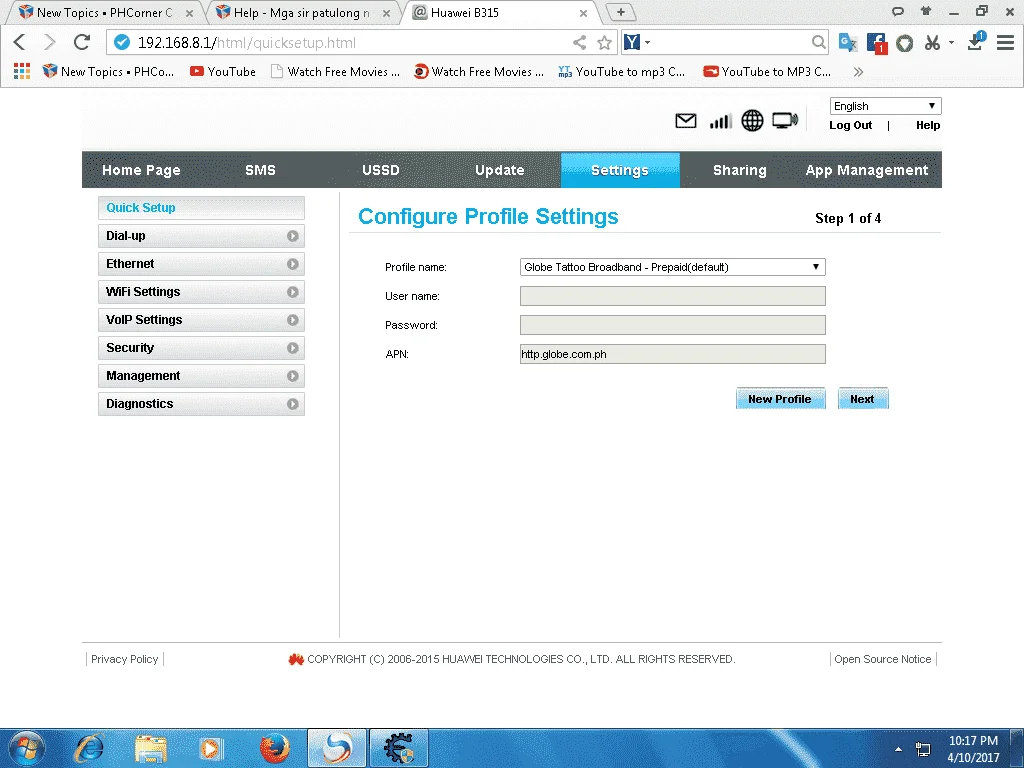This screenshot has height=768, width=1024.
Task: Bookmark page with the star icon
Action: (x=605, y=42)
